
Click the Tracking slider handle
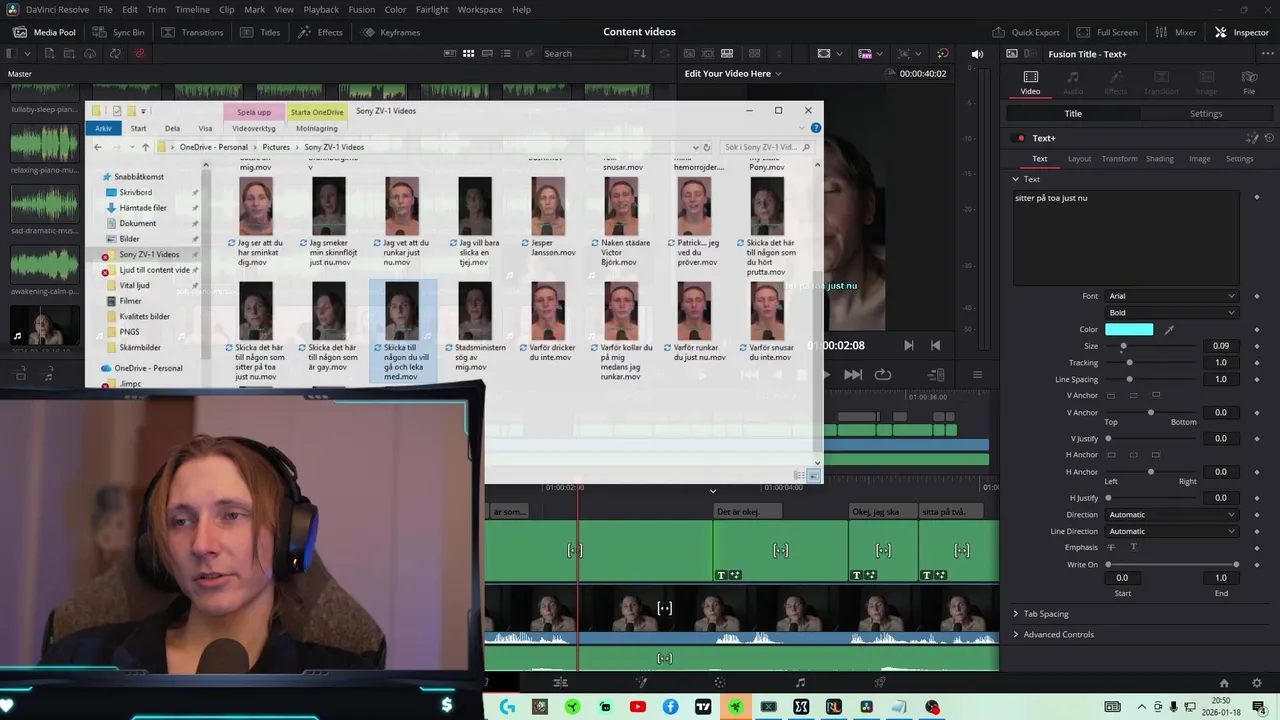click(1130, 363)
